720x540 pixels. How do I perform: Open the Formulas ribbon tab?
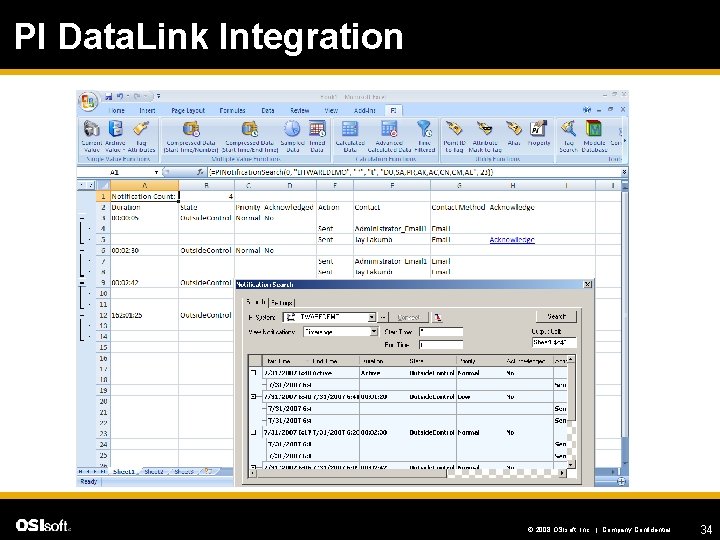(x=232, y=111)
